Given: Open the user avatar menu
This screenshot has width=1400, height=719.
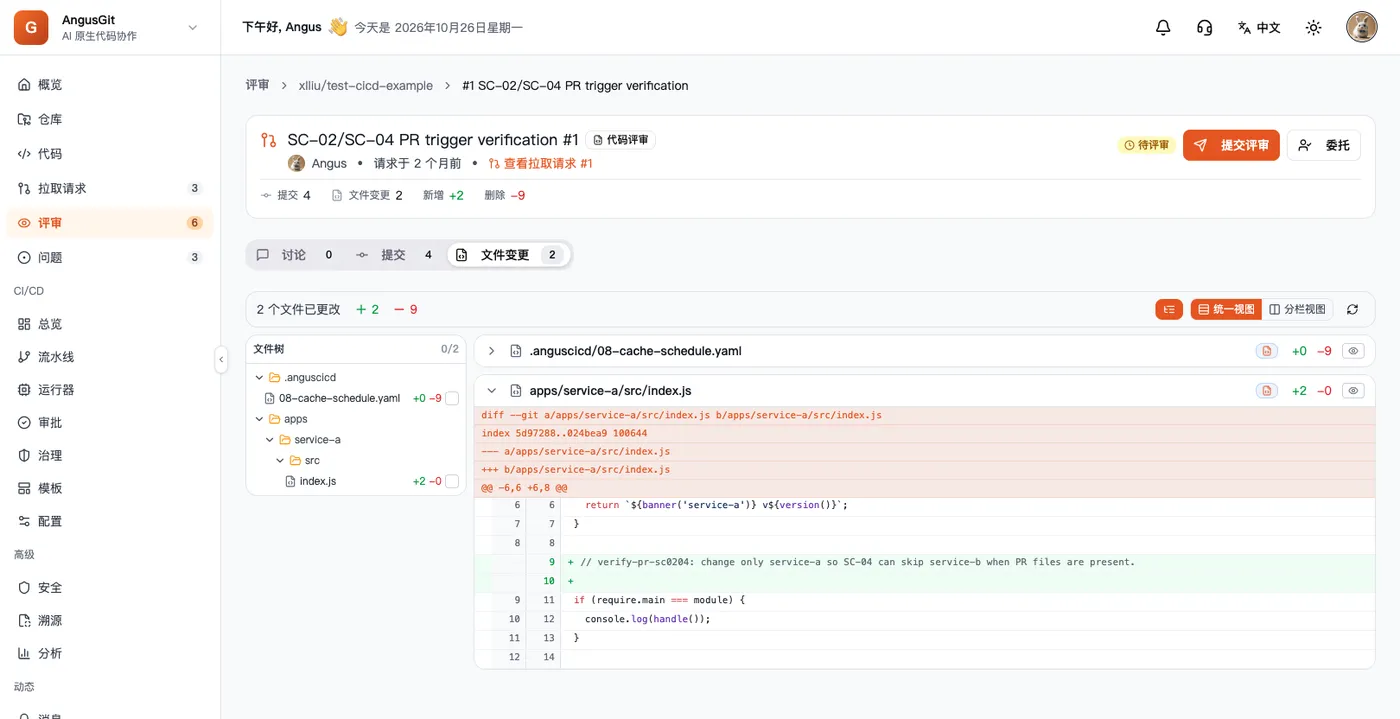Looking at the screenshot, I should point(1361,27).
